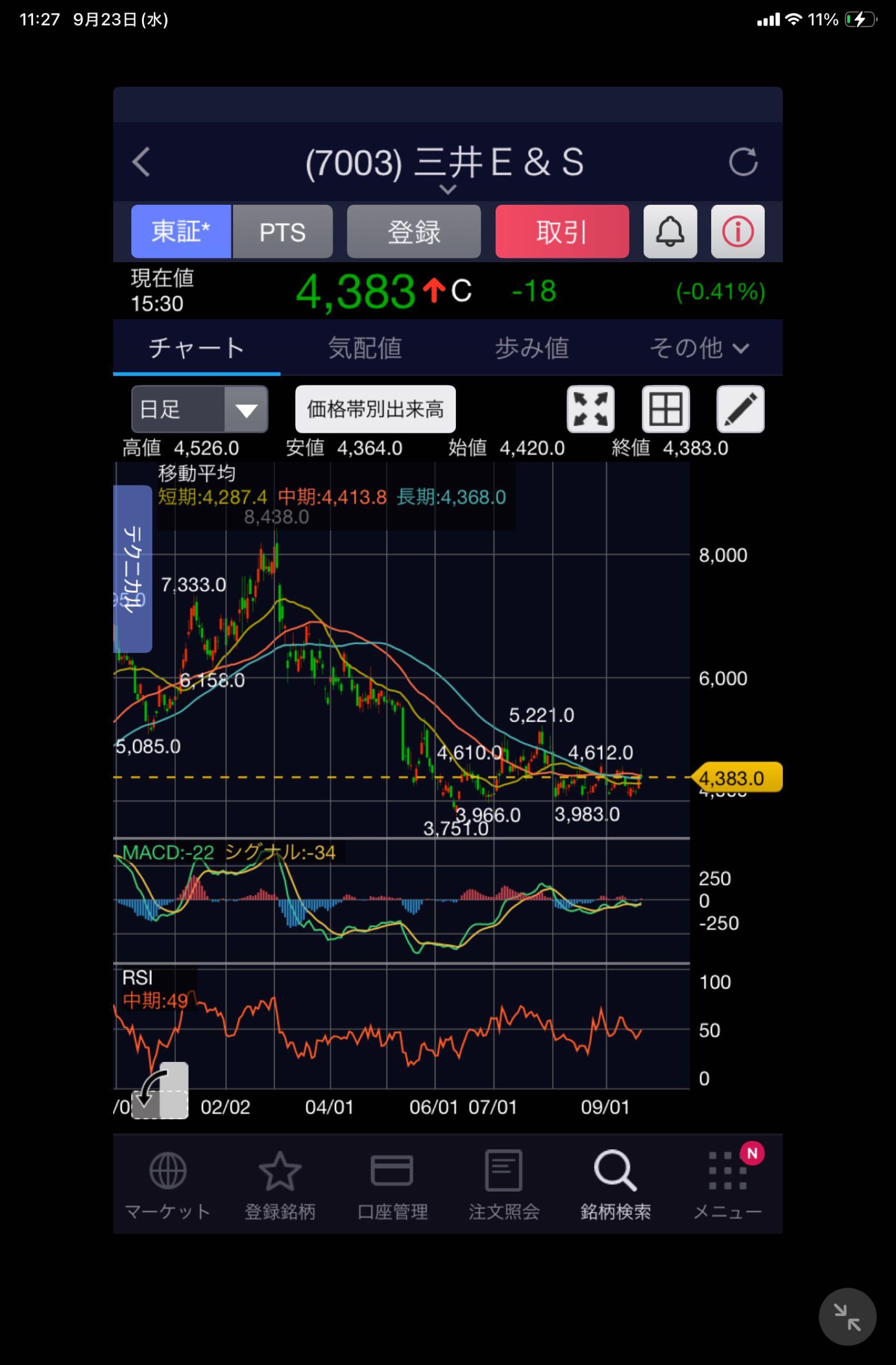
Task: Tap the -18 price change figure
Action: (534, 291)
